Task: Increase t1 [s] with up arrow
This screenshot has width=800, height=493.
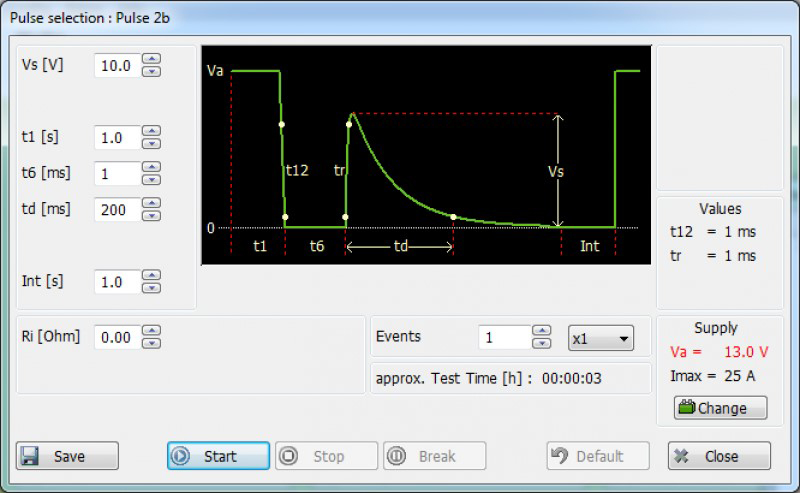Action: click(152, 131)
